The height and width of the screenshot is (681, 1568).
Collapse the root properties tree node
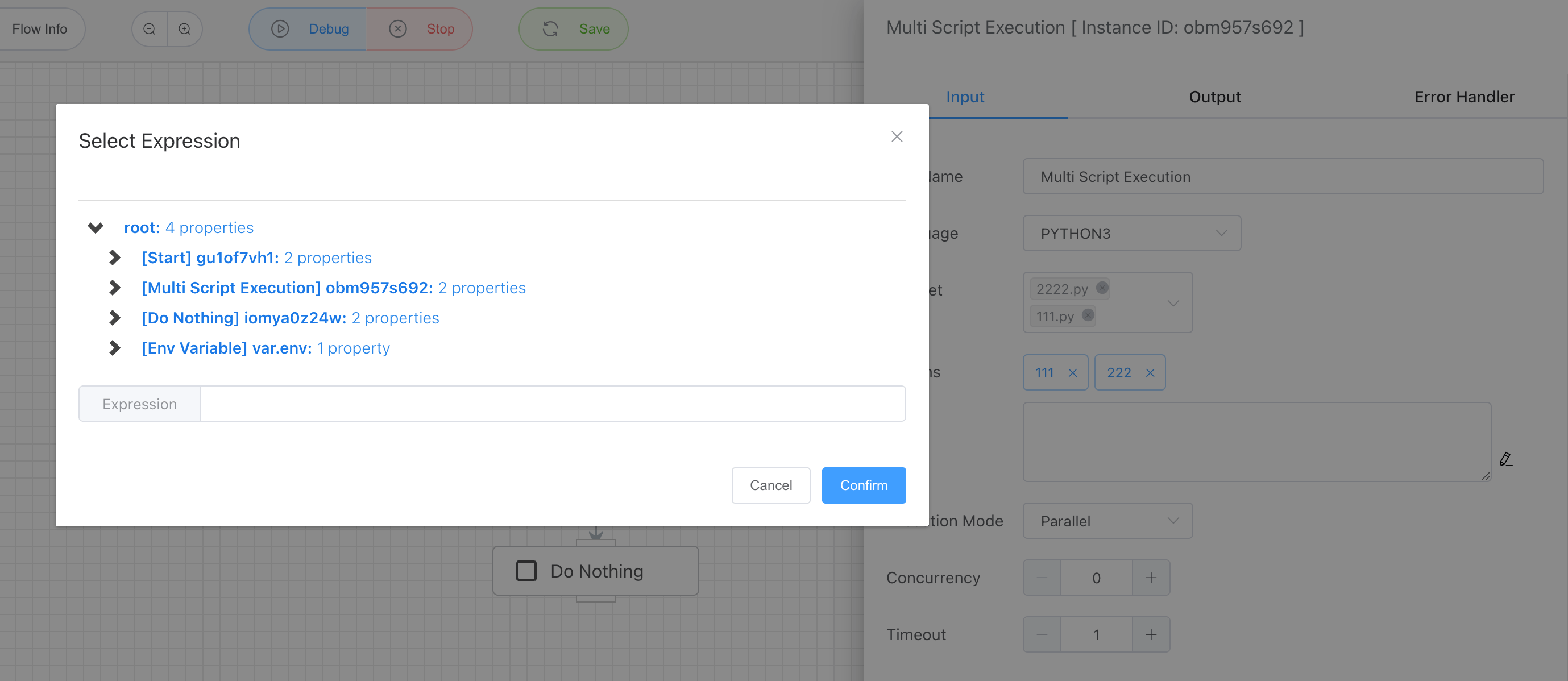(x=96, y=227)
